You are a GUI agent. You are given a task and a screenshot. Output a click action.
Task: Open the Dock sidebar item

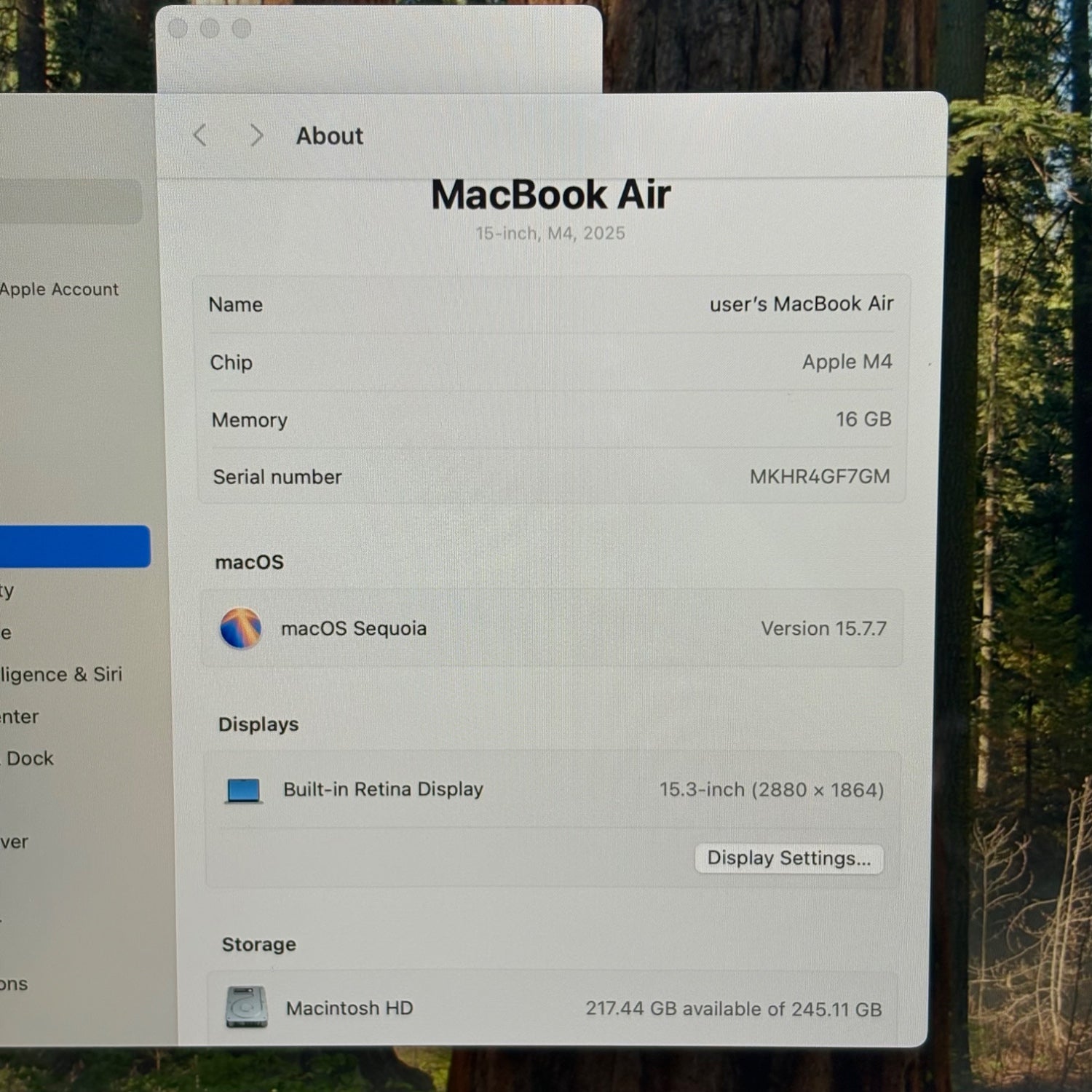29,759
